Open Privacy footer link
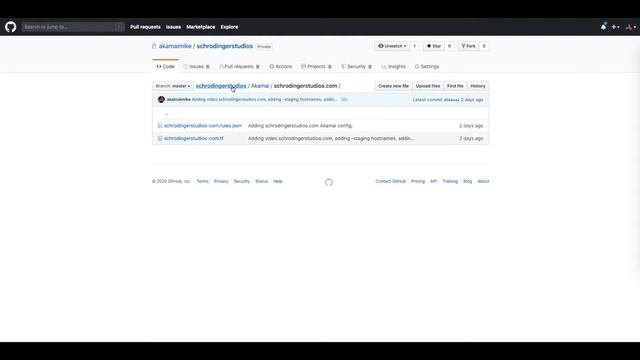640x360 pixels. pyautogui.click(x=221, y=181)
